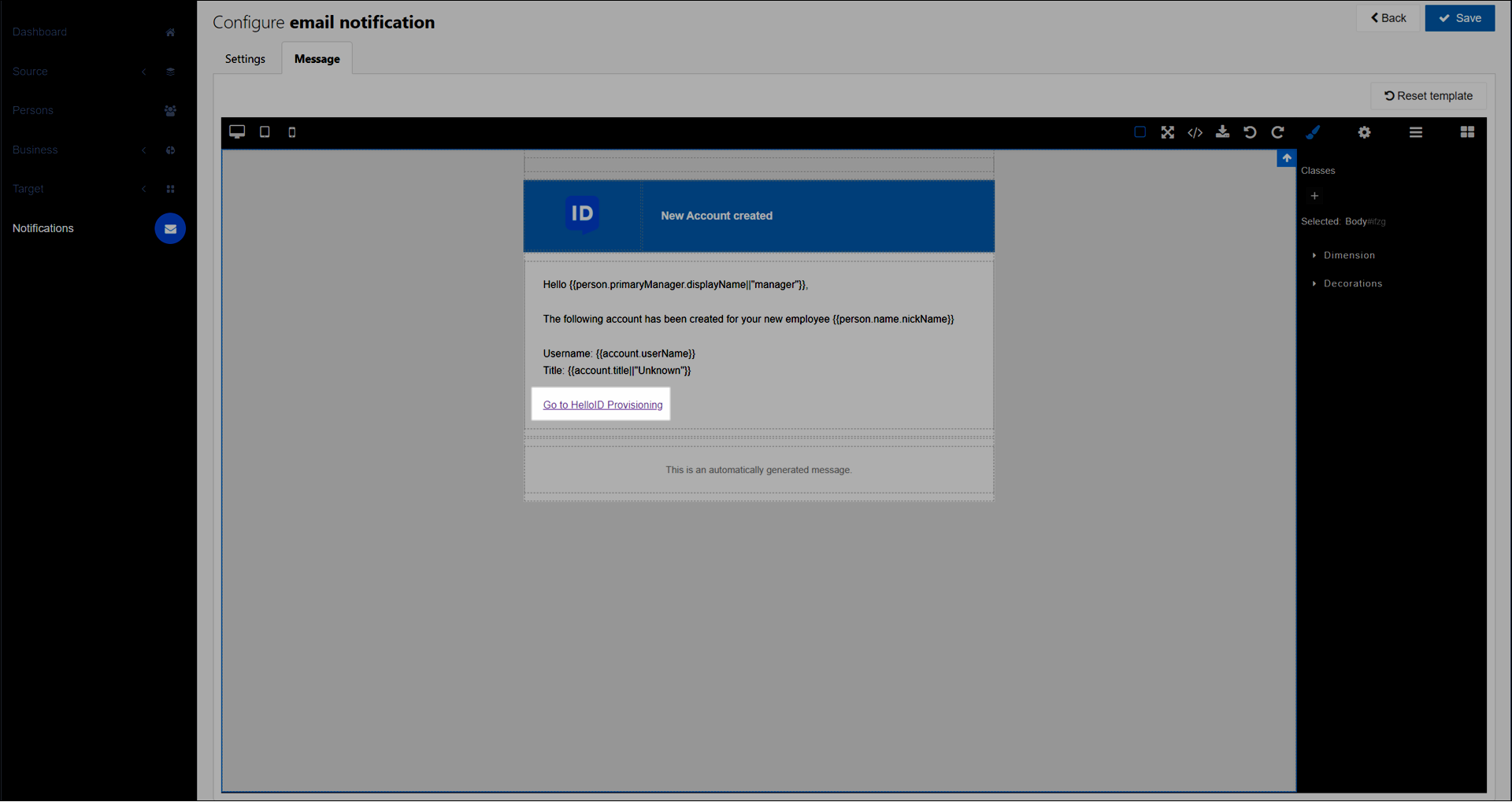Expand the Decorations section
Image resolution: width=1512 pixels, height=802 pixels.
click(x=1352, y=283)
